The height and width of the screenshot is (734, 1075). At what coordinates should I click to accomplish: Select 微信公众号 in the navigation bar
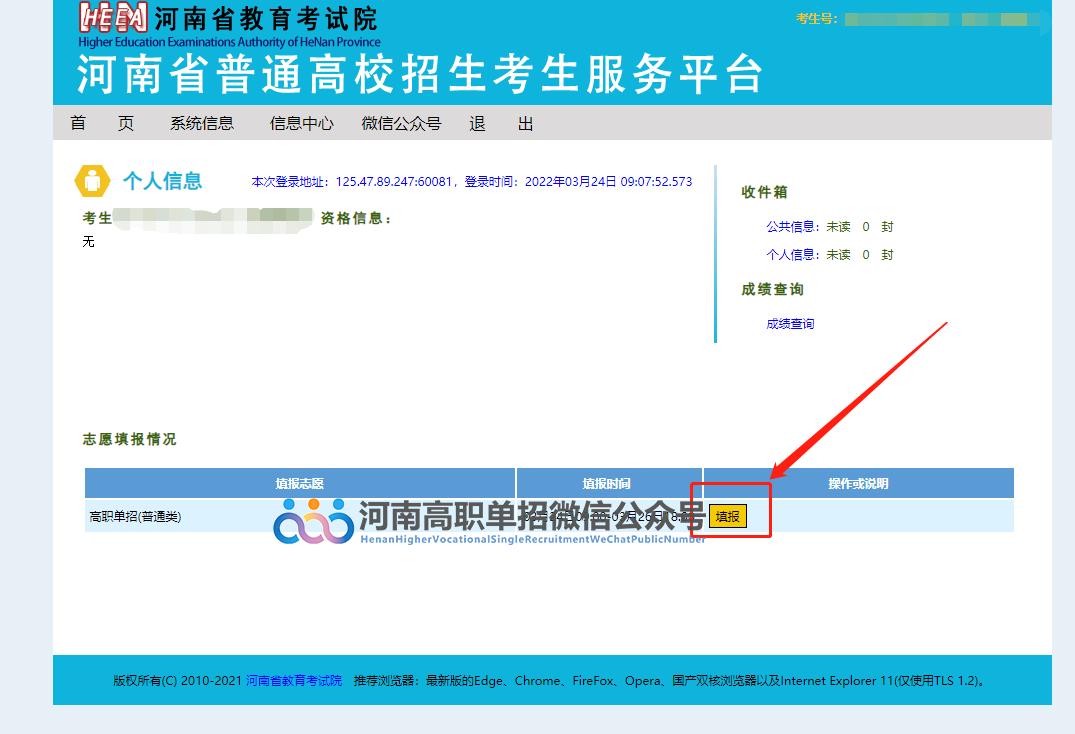(399, 123)
